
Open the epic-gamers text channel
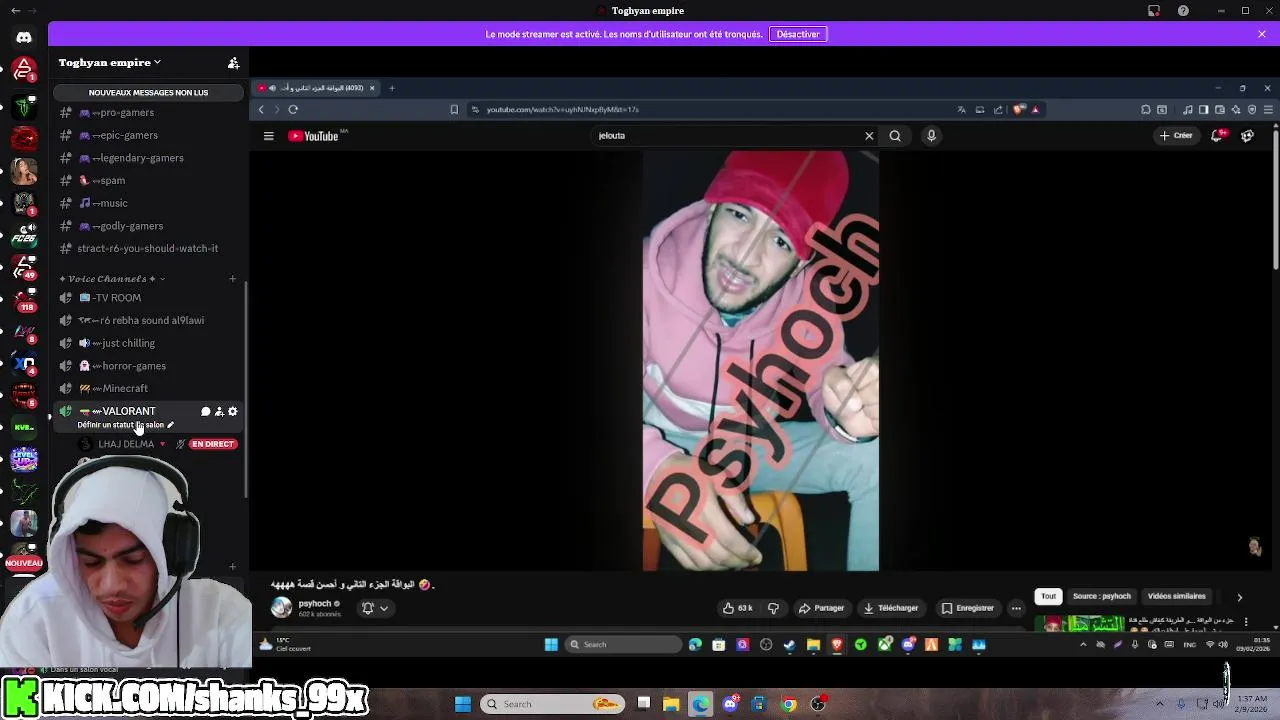150,135
